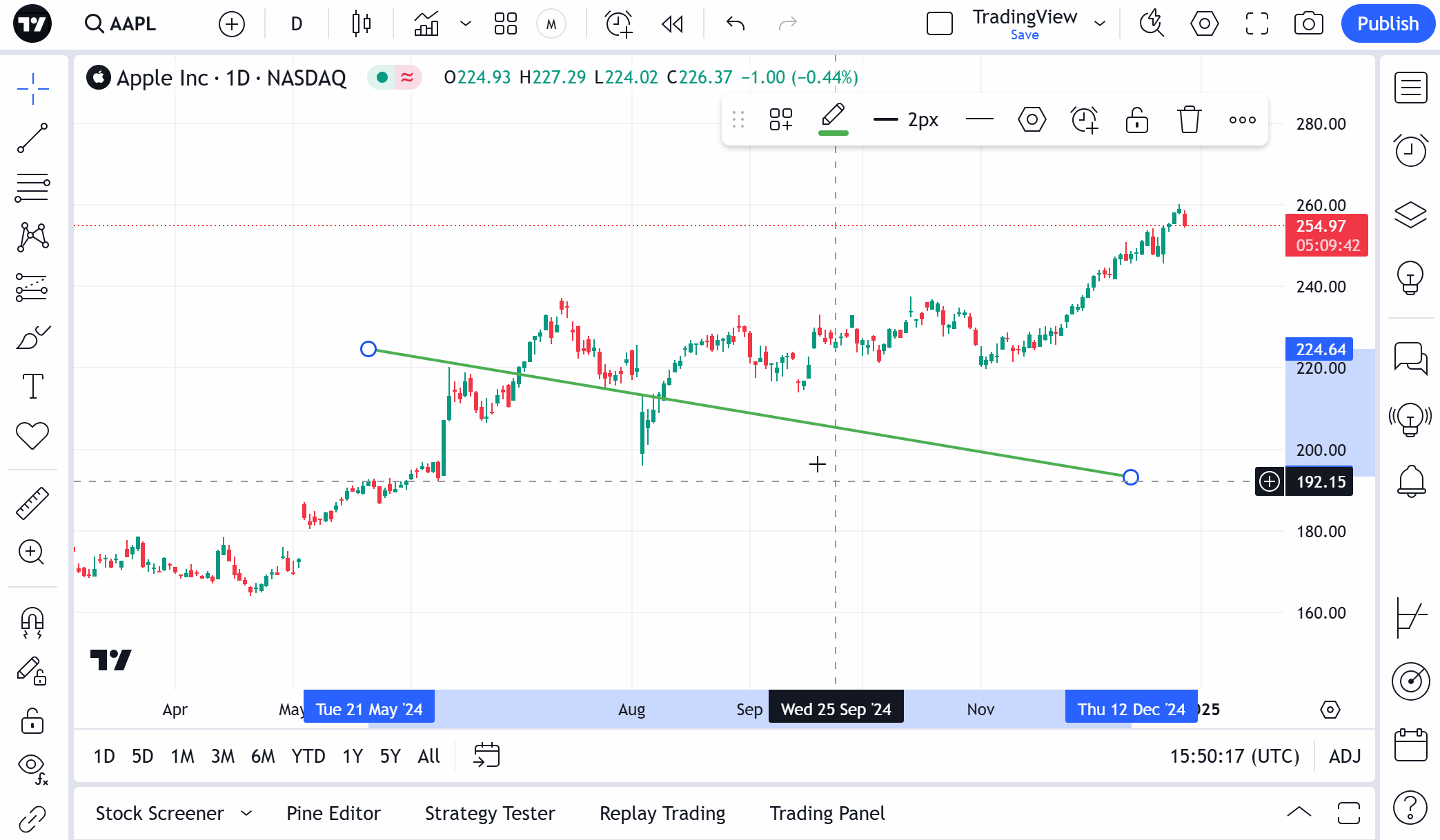Take a chart snapshot with the camera

(x=1308, y=24)
